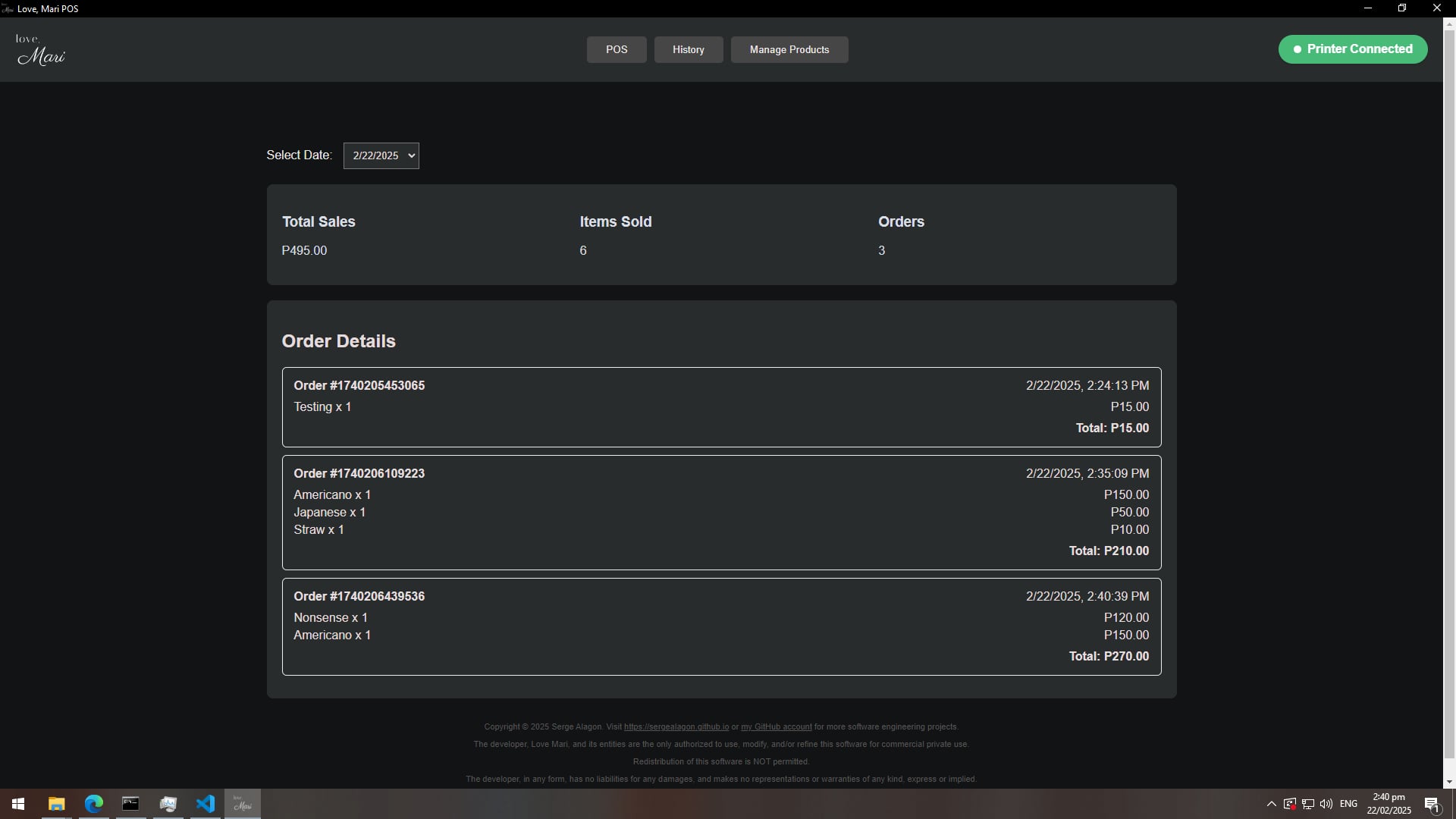This screenshot has width=1456, height=819.
Task: Launch Microsoft Edge from the taskbar
Action: [93, 803]
